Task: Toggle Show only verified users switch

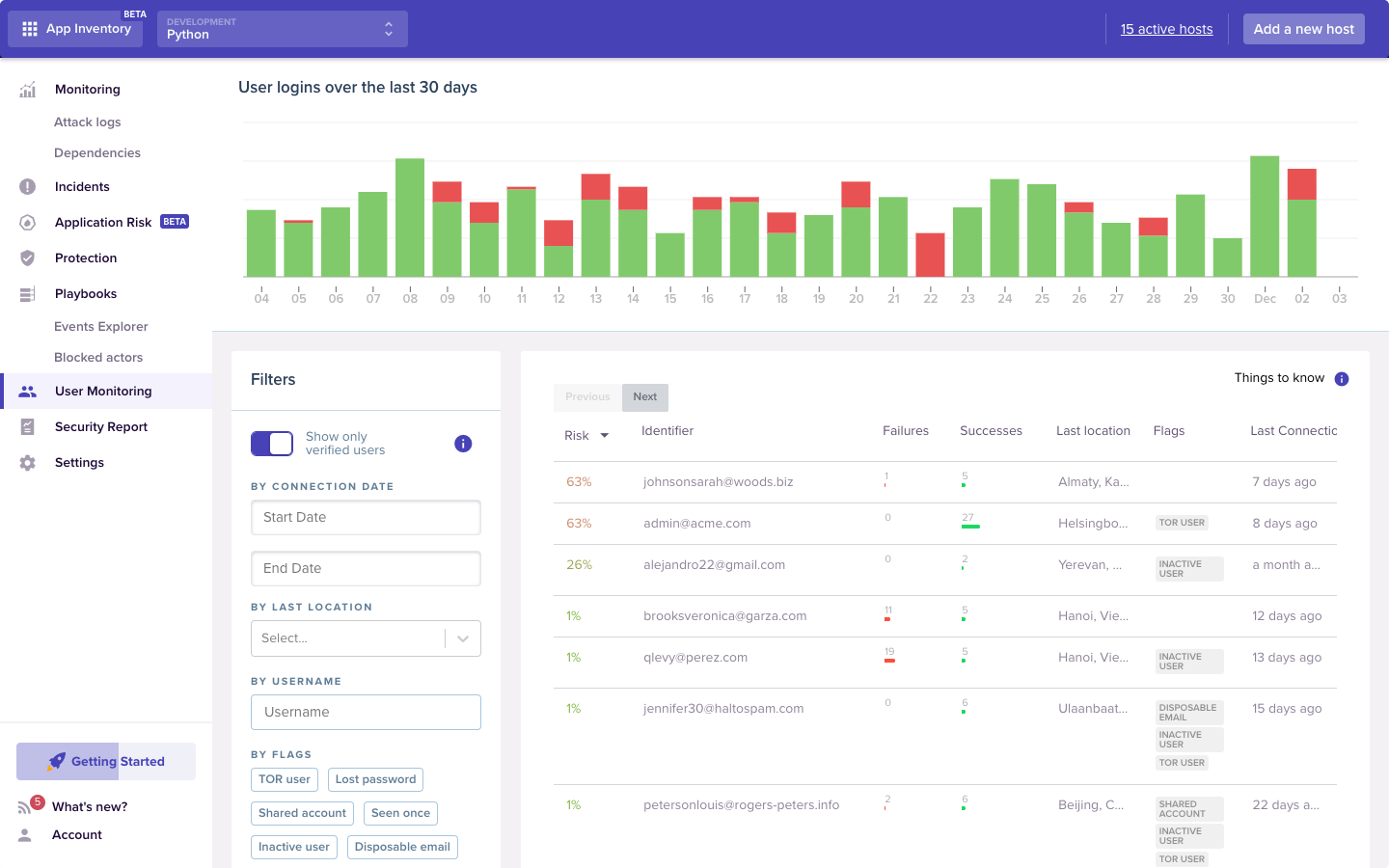Action: (272, 444)
